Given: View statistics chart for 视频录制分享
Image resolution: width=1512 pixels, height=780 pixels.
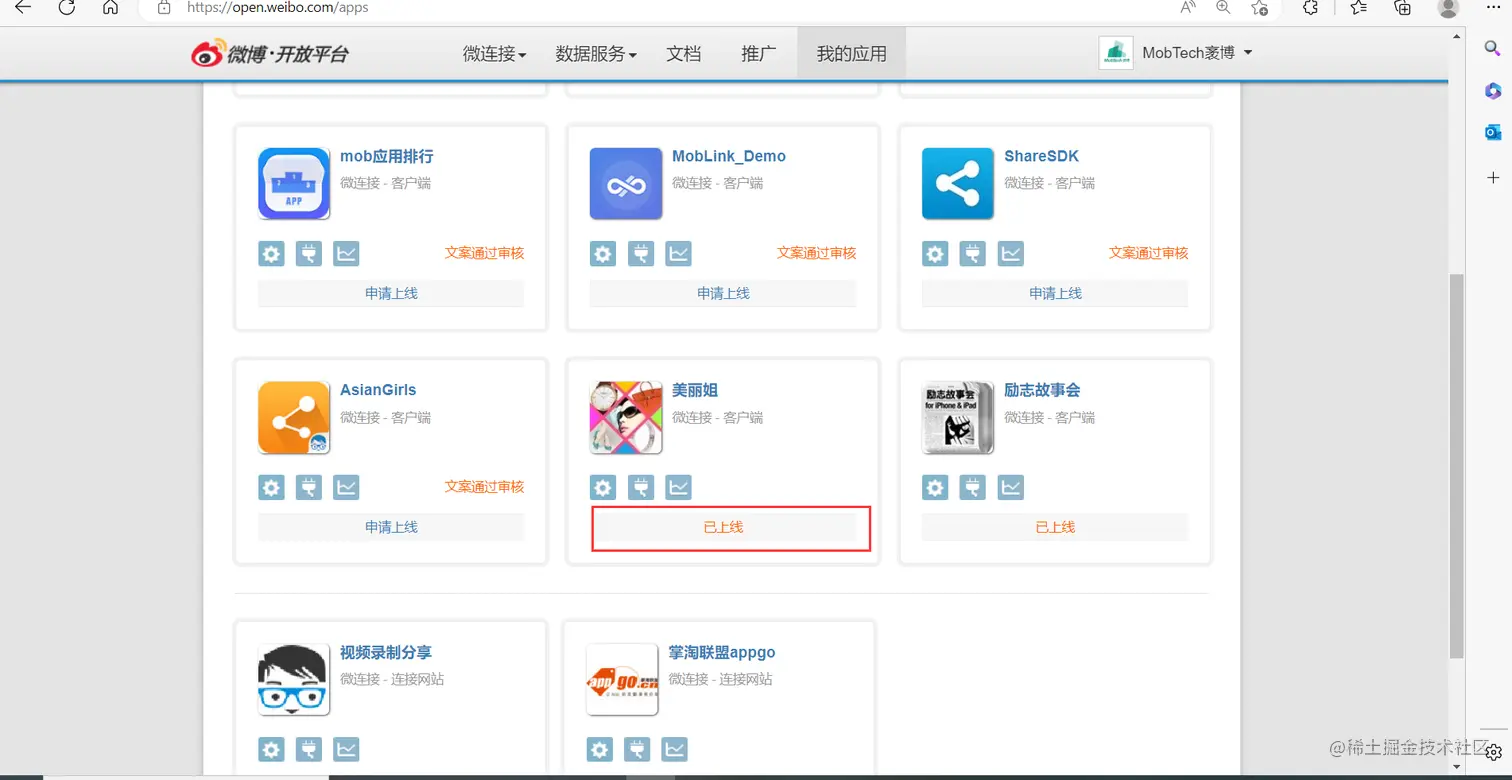Looking at the screenshot, I should pyautogui.click(x=346, y=750).
